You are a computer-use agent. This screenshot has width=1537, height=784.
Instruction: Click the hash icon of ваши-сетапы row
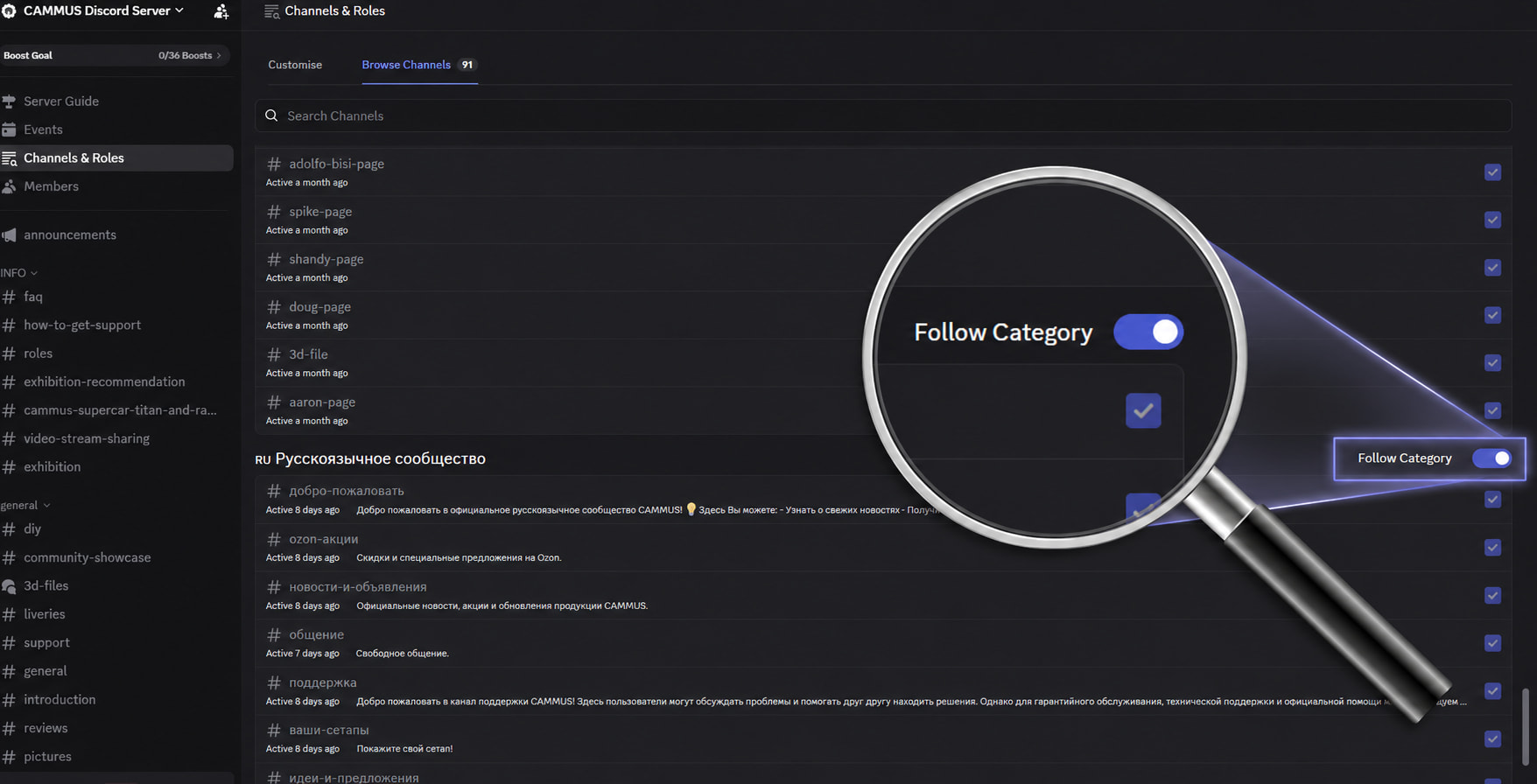(x=274, y=730)
